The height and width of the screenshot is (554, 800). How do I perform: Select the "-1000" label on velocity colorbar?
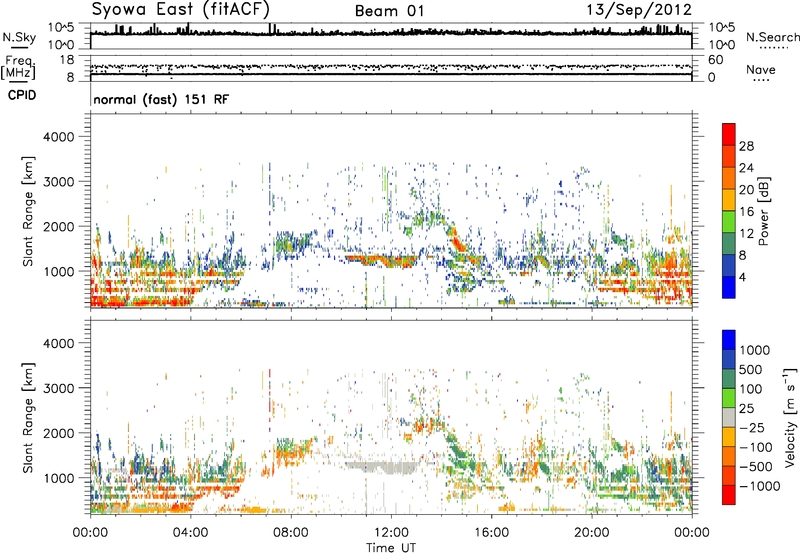tap(760, 486)
